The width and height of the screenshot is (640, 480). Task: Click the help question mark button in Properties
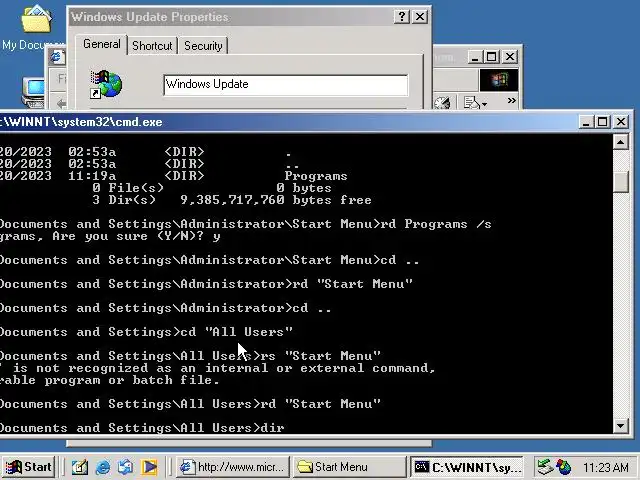pos(402,17)
